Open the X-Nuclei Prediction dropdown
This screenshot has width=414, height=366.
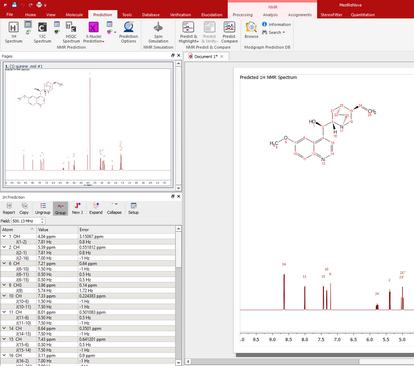coord(94,32)
